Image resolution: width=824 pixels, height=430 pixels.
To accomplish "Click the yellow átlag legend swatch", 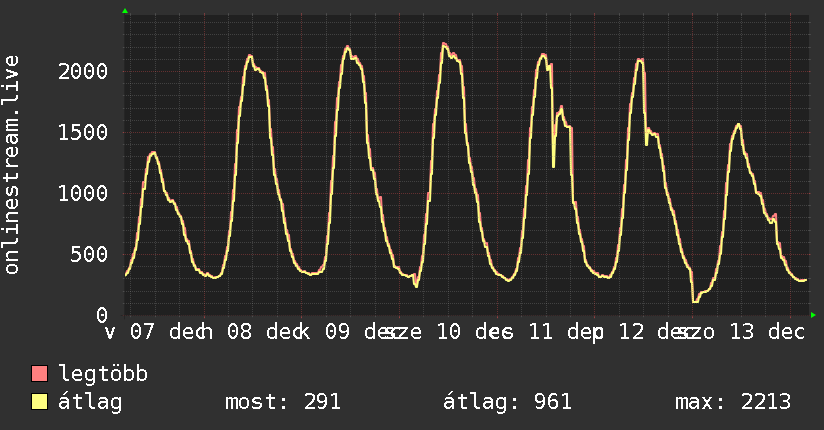I will click(x=40, y=402).
